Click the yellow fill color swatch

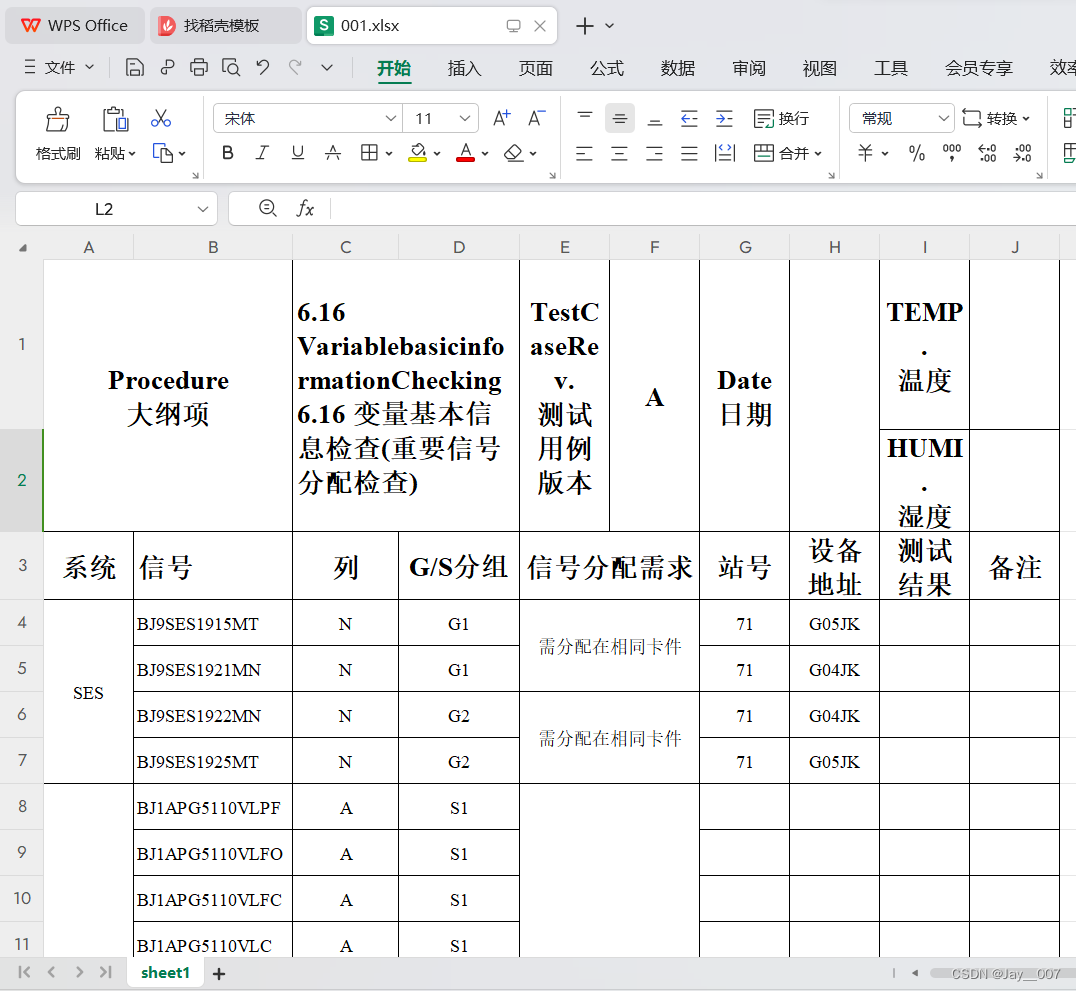[417, 152]
